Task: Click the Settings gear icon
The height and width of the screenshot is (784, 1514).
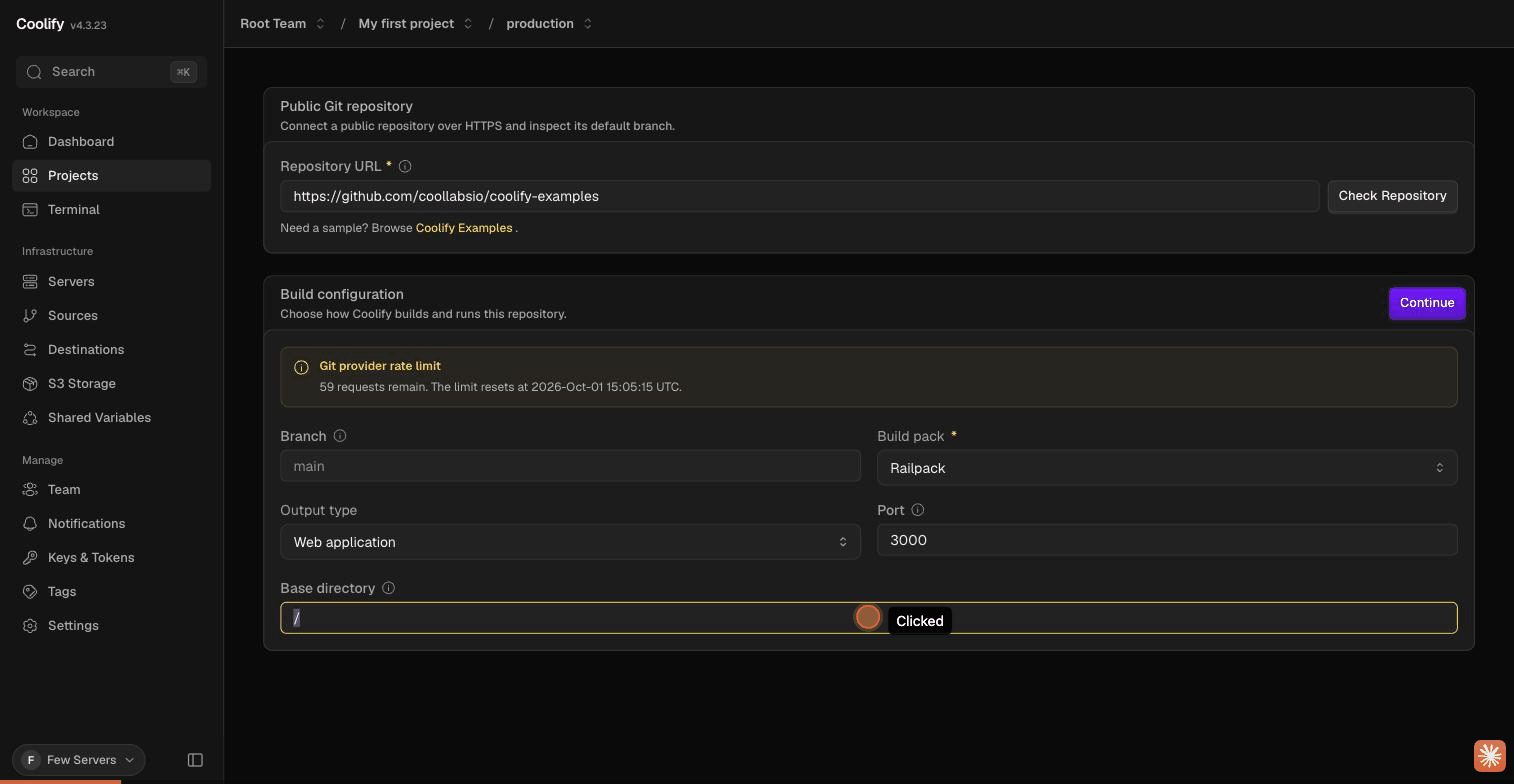Action: (x=31, y=626)
